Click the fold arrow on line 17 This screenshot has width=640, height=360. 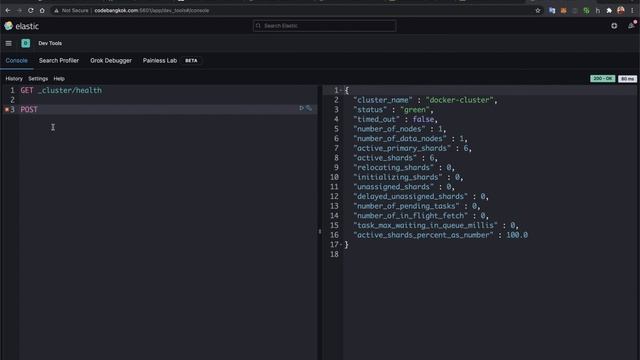tap(341, 244)
